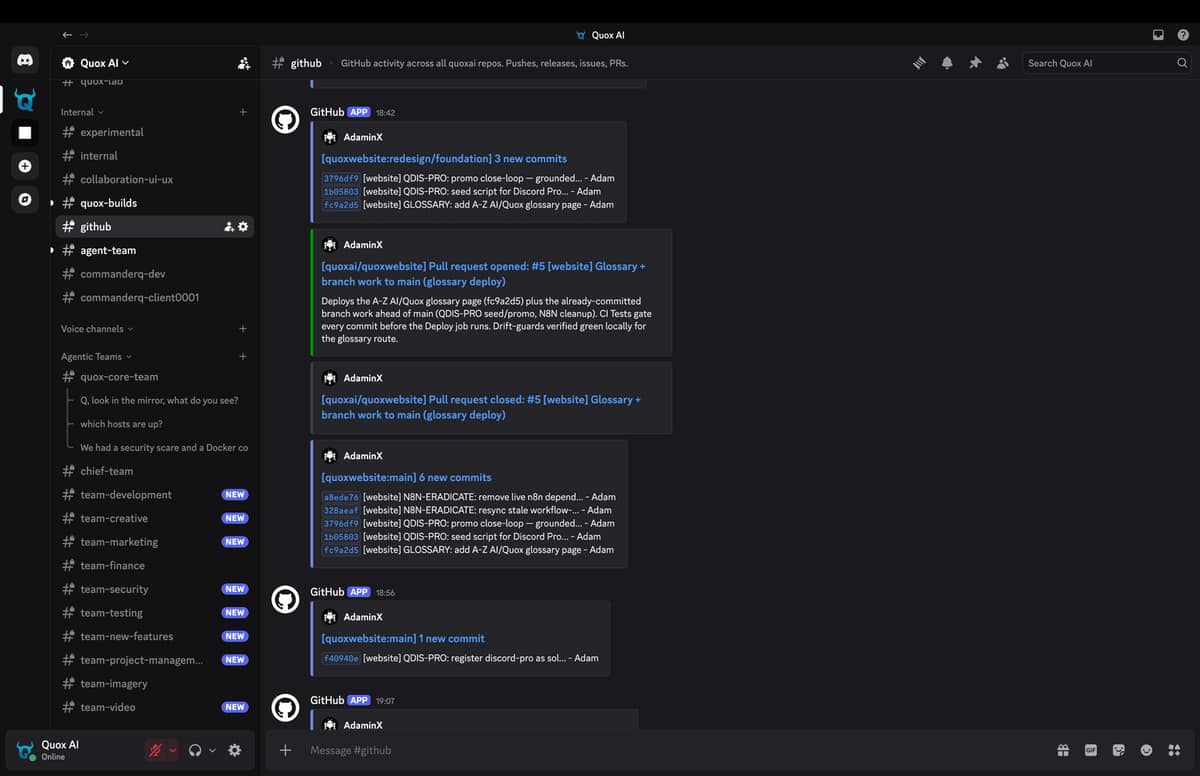Collapse the Internal category
This screenshot has width=1200, height=776.
click(x=82, y=112)
